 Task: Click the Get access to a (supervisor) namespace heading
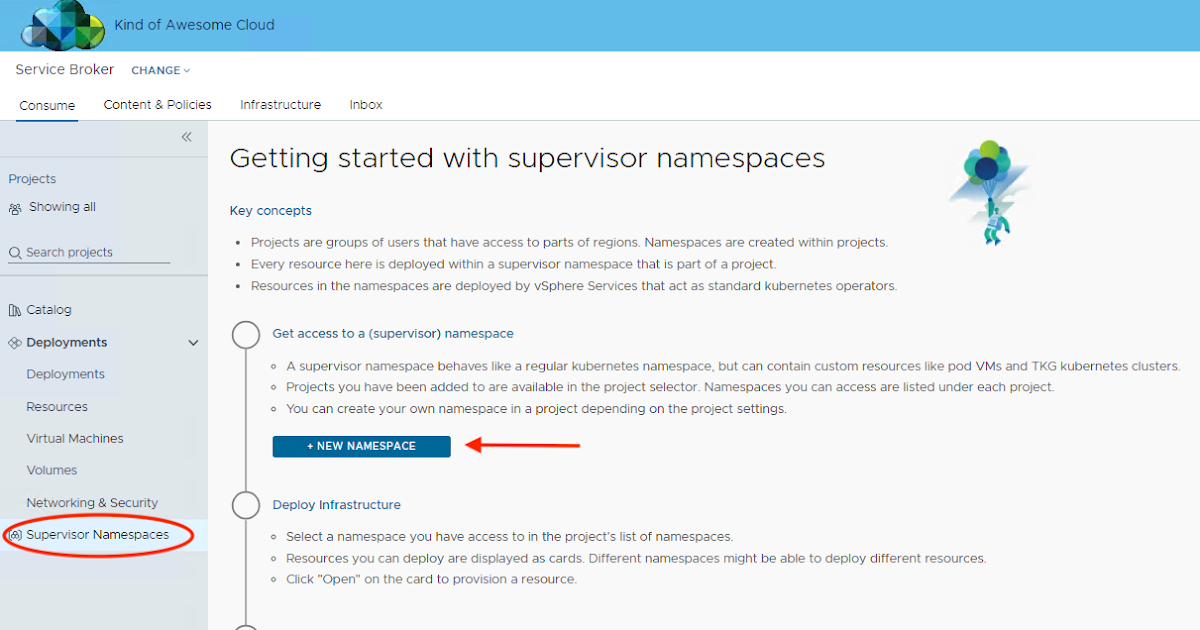pyautogui.click(x=393, y=333)
